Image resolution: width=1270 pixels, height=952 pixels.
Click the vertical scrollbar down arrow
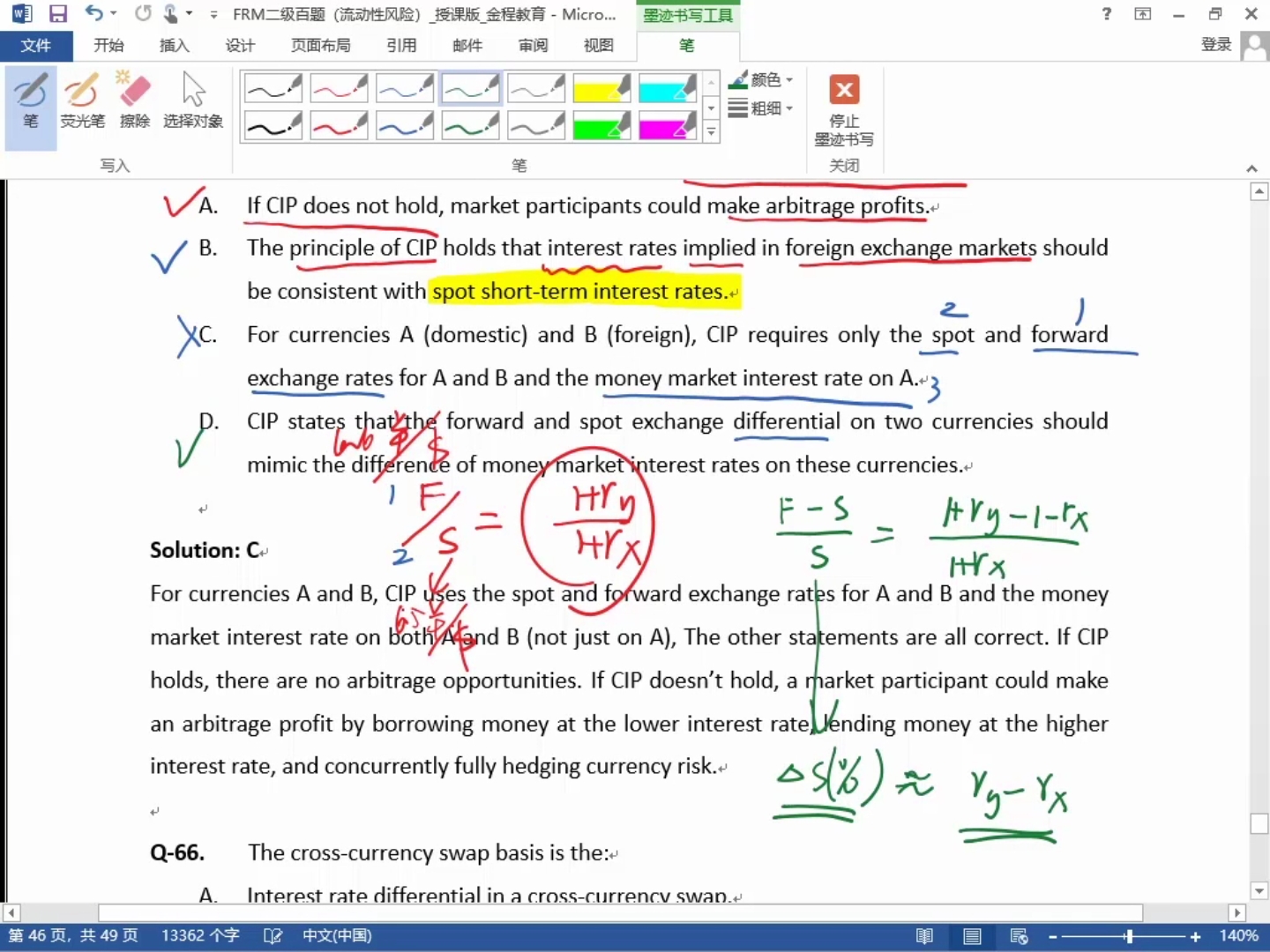pos(1259,891)
